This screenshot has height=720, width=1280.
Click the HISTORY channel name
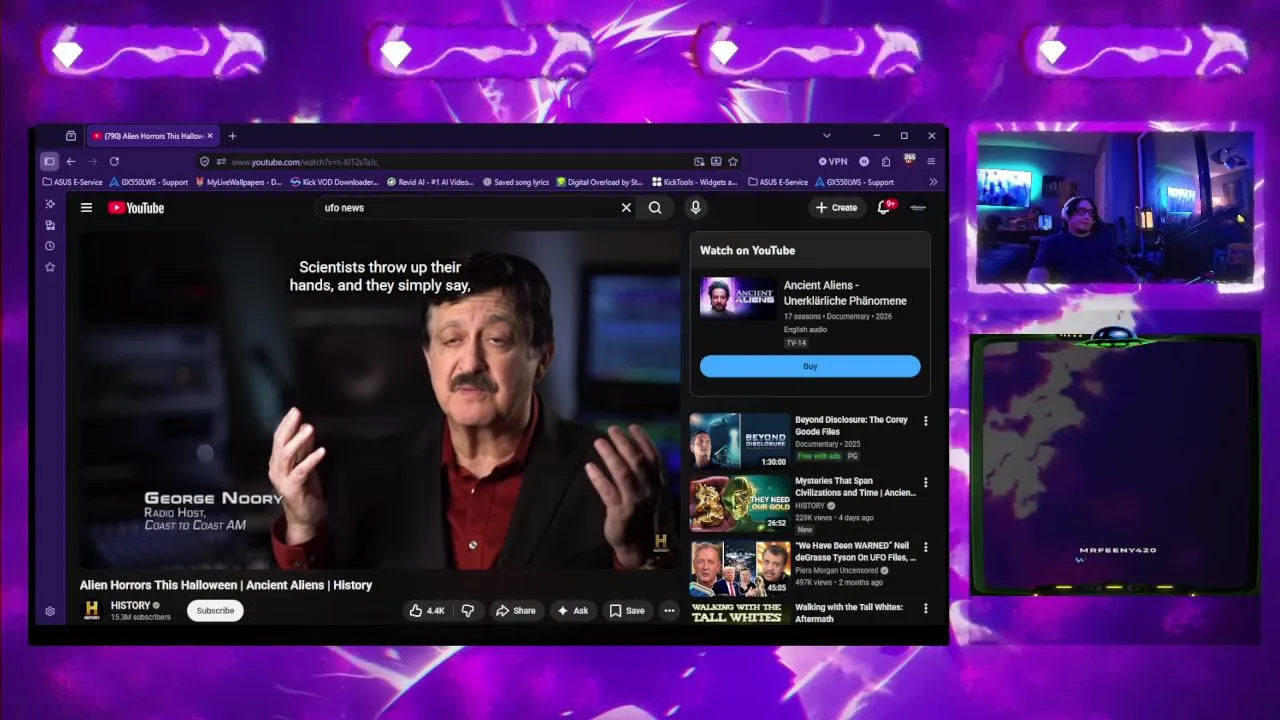[130, 605]
